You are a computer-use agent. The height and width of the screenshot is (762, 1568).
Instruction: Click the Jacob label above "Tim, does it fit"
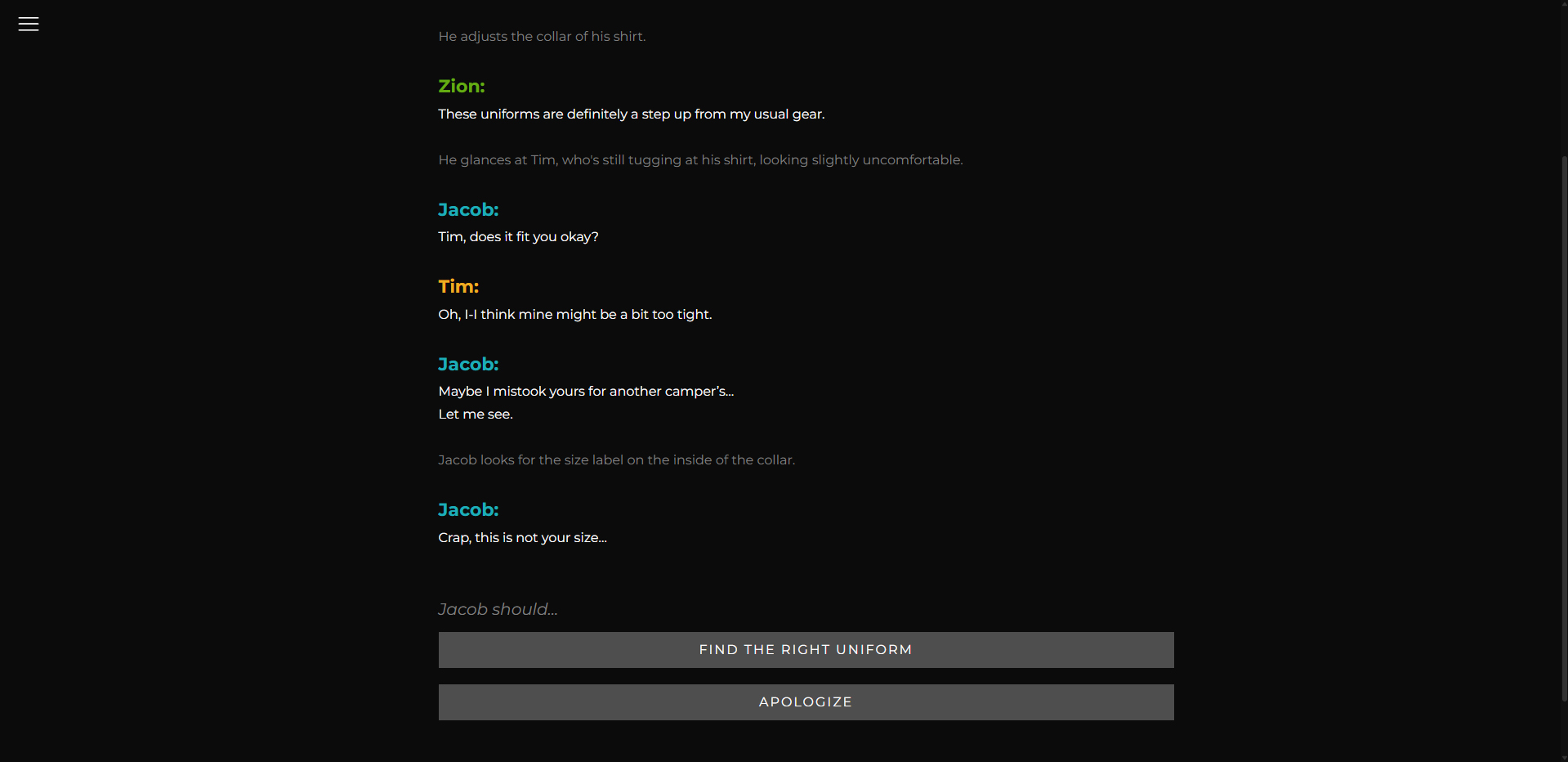468,210
